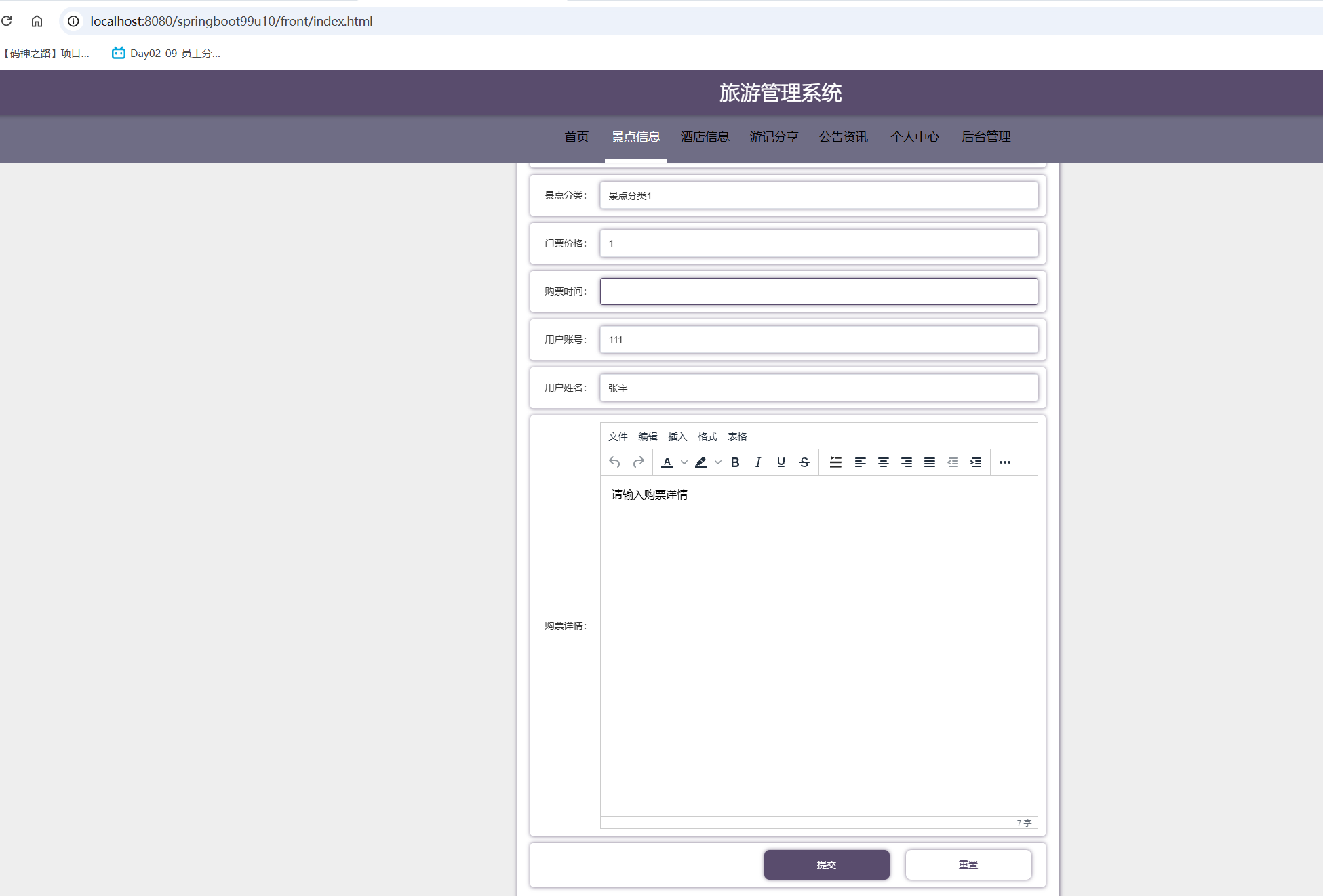Align text center
The image size is (1323, 896).
tap(884, 462)
